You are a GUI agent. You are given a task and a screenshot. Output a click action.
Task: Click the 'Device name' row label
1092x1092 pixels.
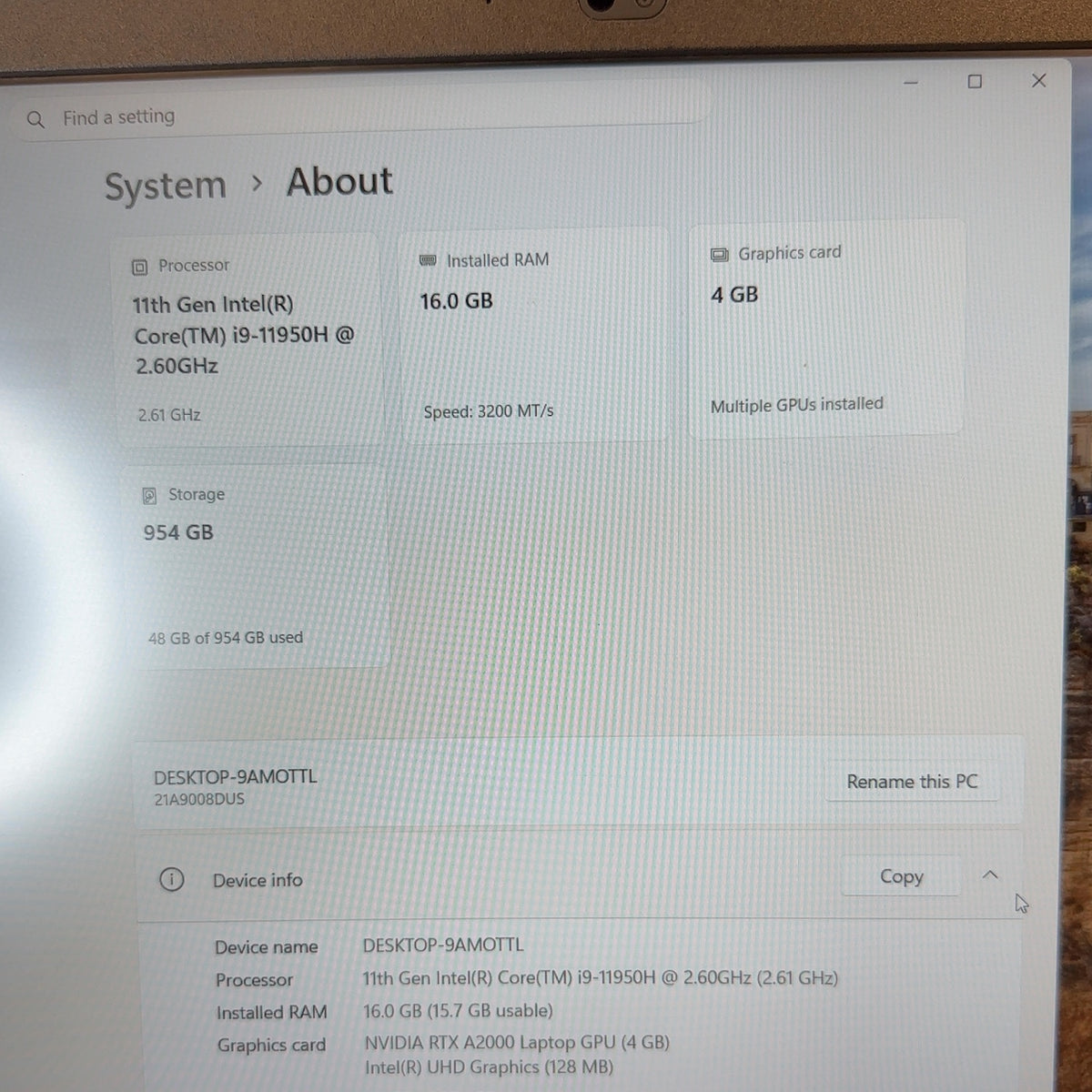[x=267, y=947]
